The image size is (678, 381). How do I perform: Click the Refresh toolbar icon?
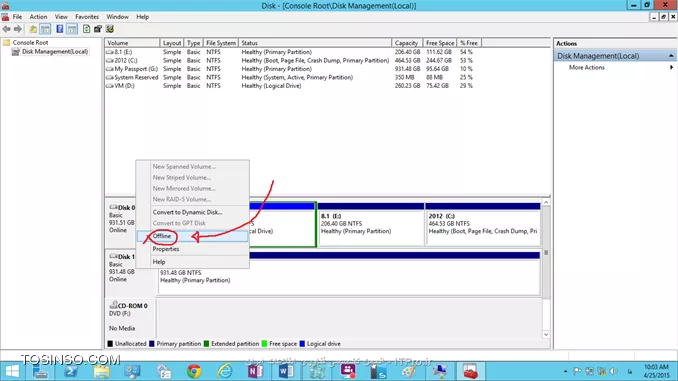tap(86, 29)
